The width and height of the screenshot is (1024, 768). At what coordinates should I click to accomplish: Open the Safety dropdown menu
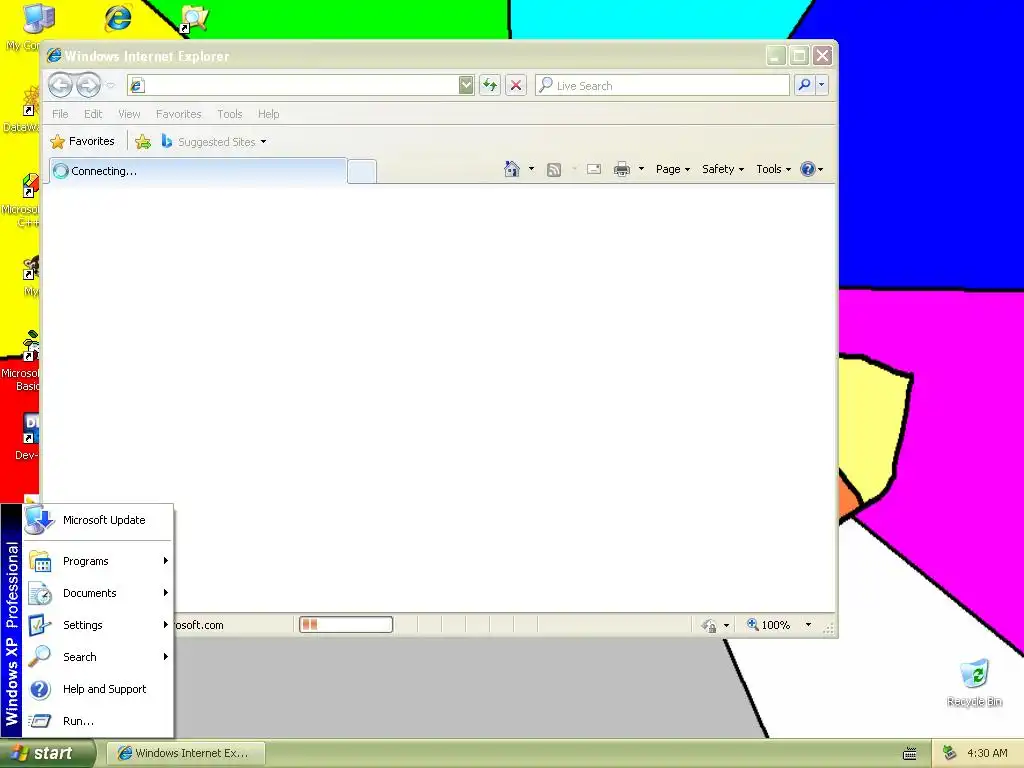coord(723,169)
